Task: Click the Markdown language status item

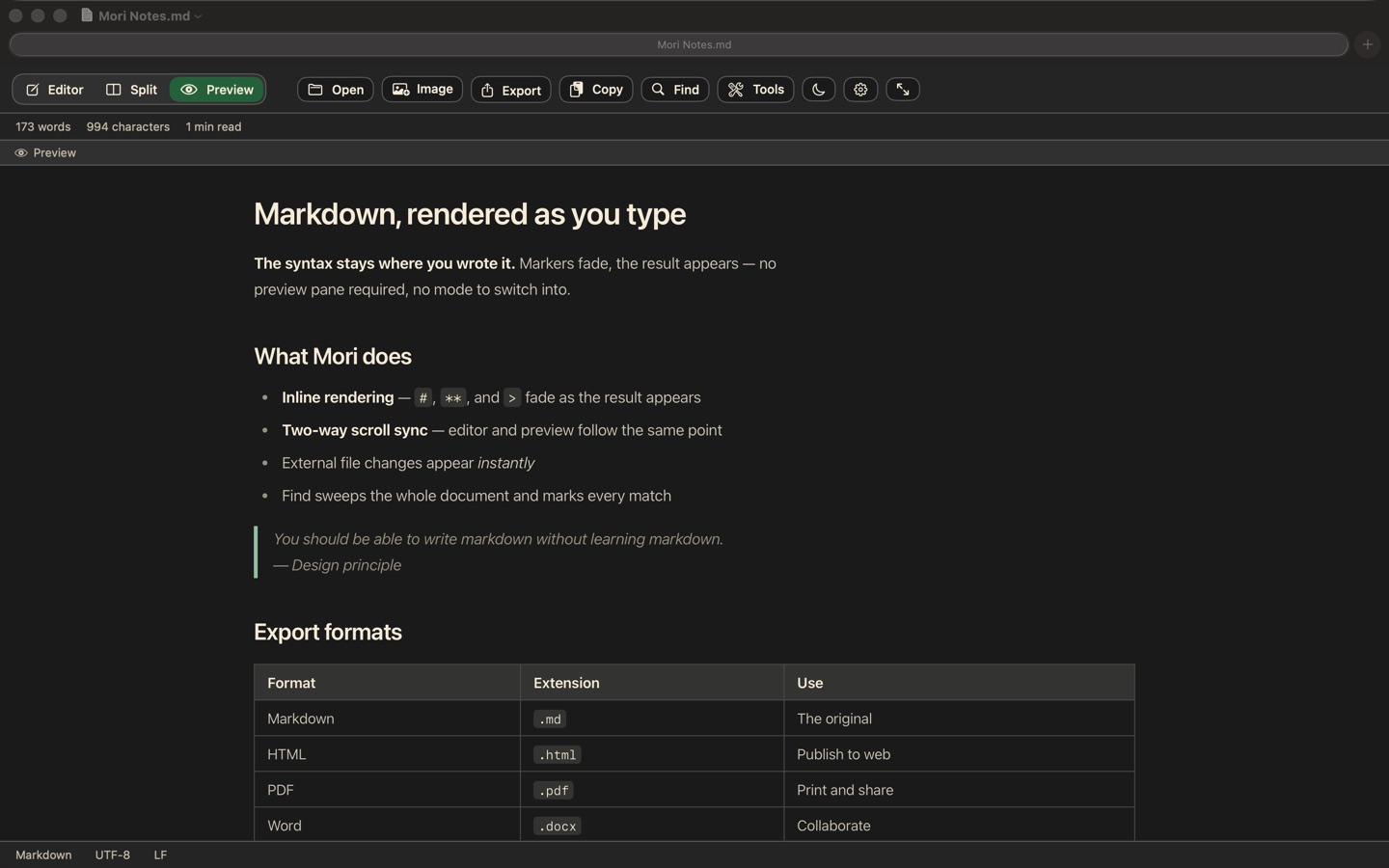Action: point(43,855)
